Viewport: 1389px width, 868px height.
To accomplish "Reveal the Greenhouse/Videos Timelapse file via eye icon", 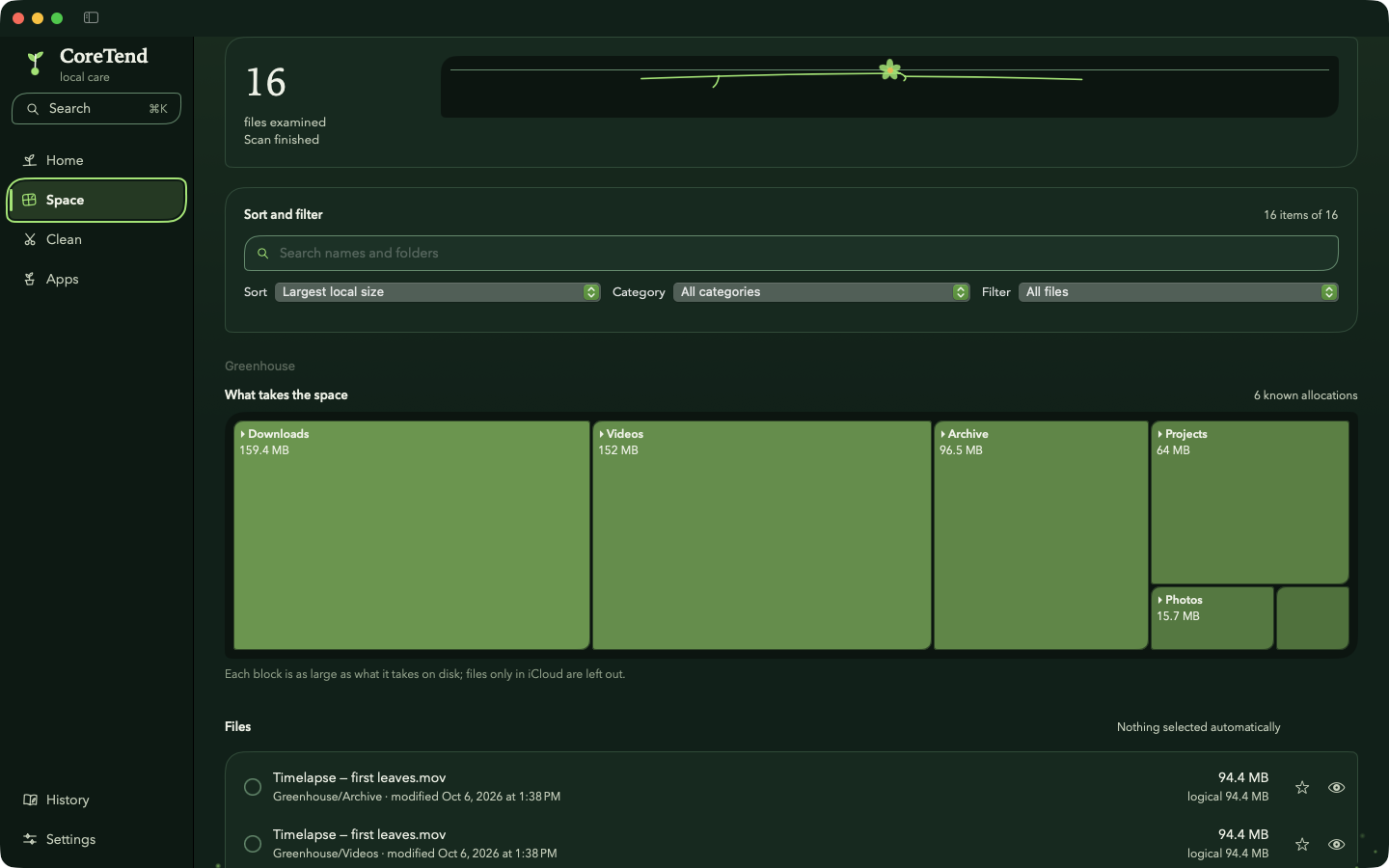I will pyautogui.click(x=1337, y=844).
